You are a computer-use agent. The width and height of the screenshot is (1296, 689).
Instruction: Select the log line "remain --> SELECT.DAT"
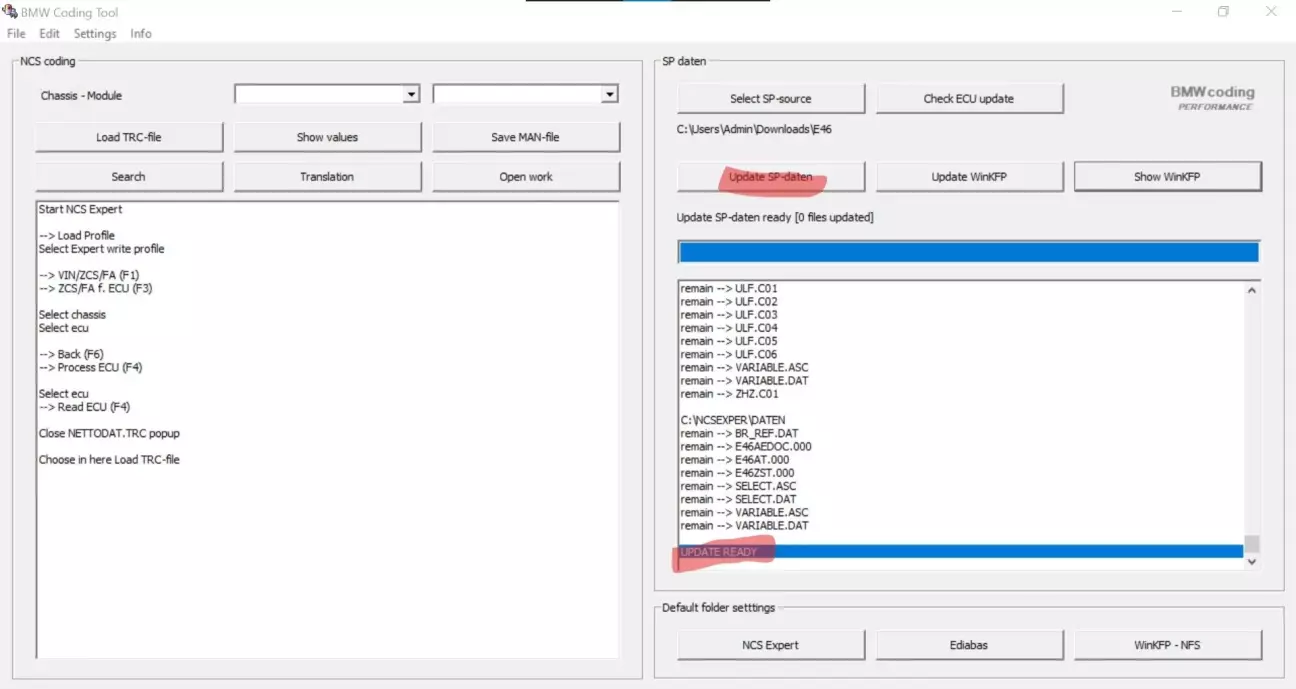(x=738, y=499)
